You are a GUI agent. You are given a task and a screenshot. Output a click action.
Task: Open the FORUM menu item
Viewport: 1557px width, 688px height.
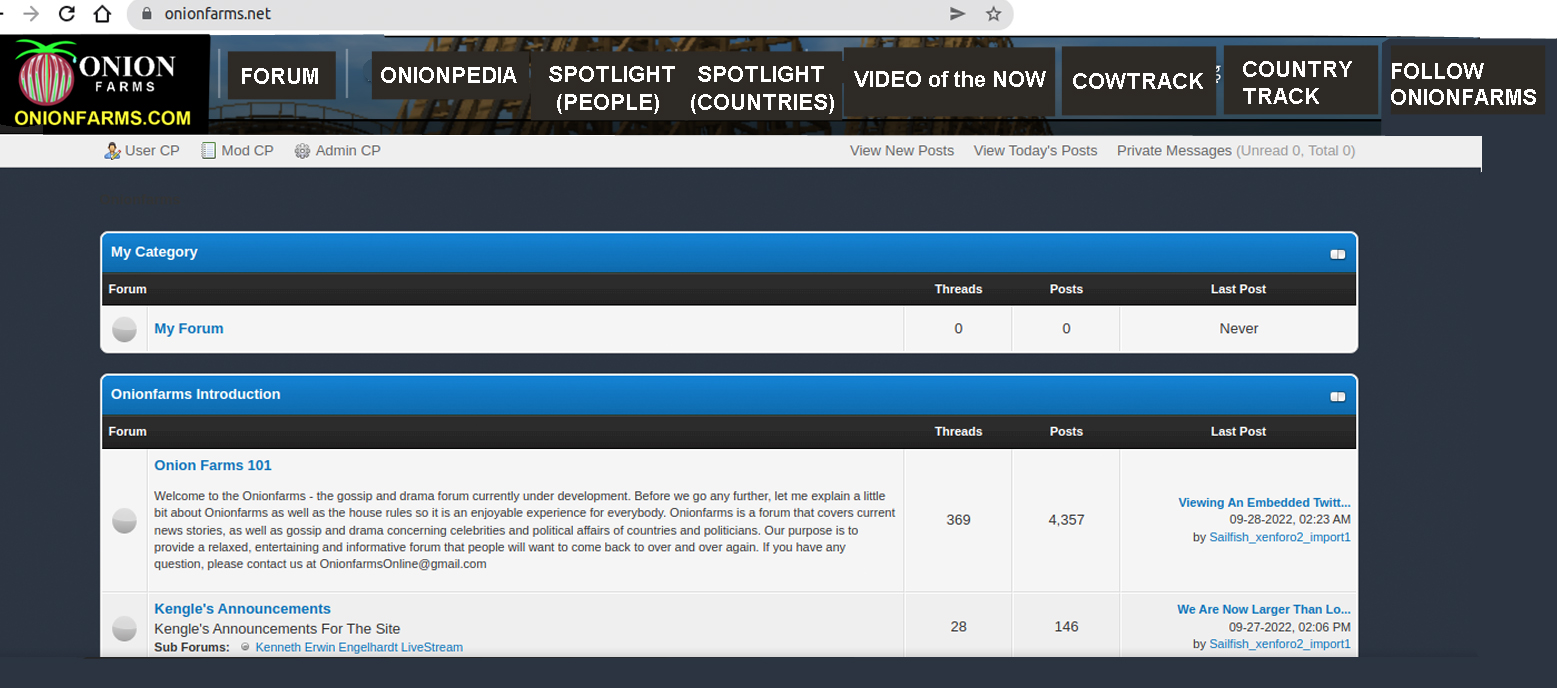click(x=281, y=76)
